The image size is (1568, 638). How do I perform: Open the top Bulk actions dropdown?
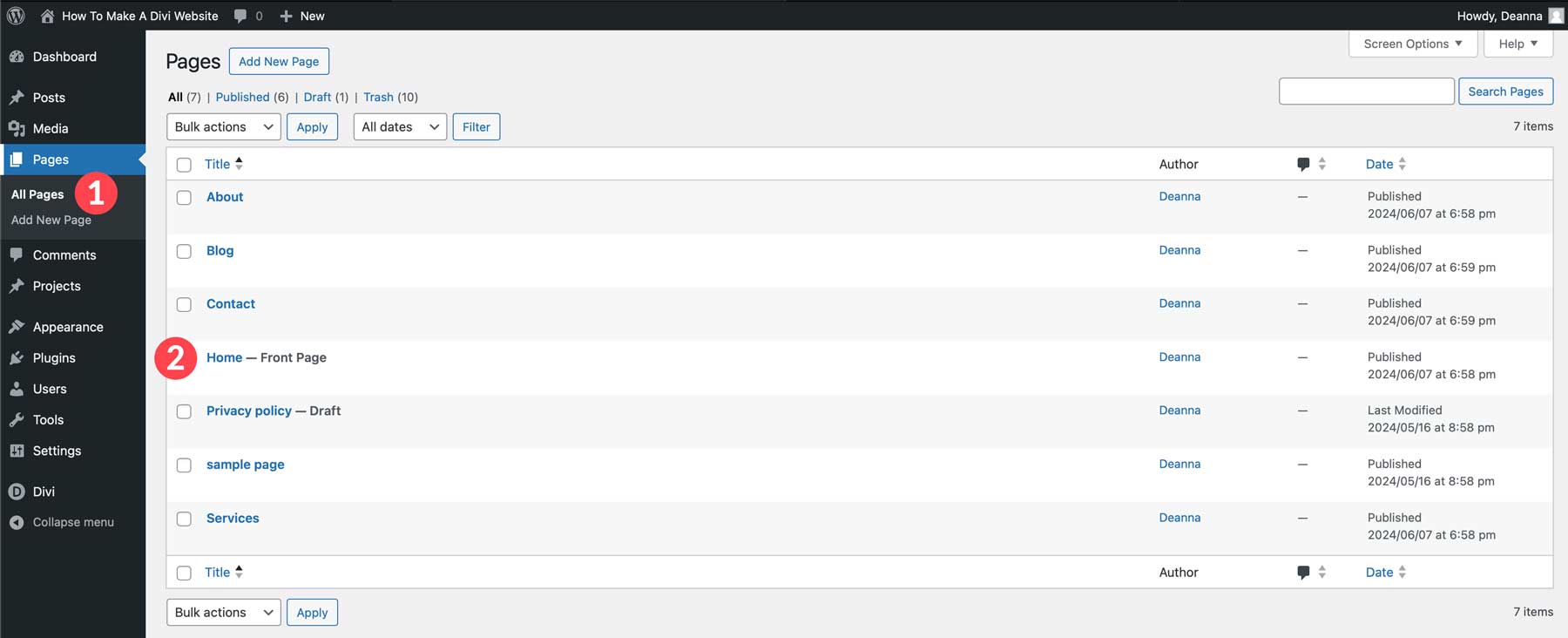point(224,127)
